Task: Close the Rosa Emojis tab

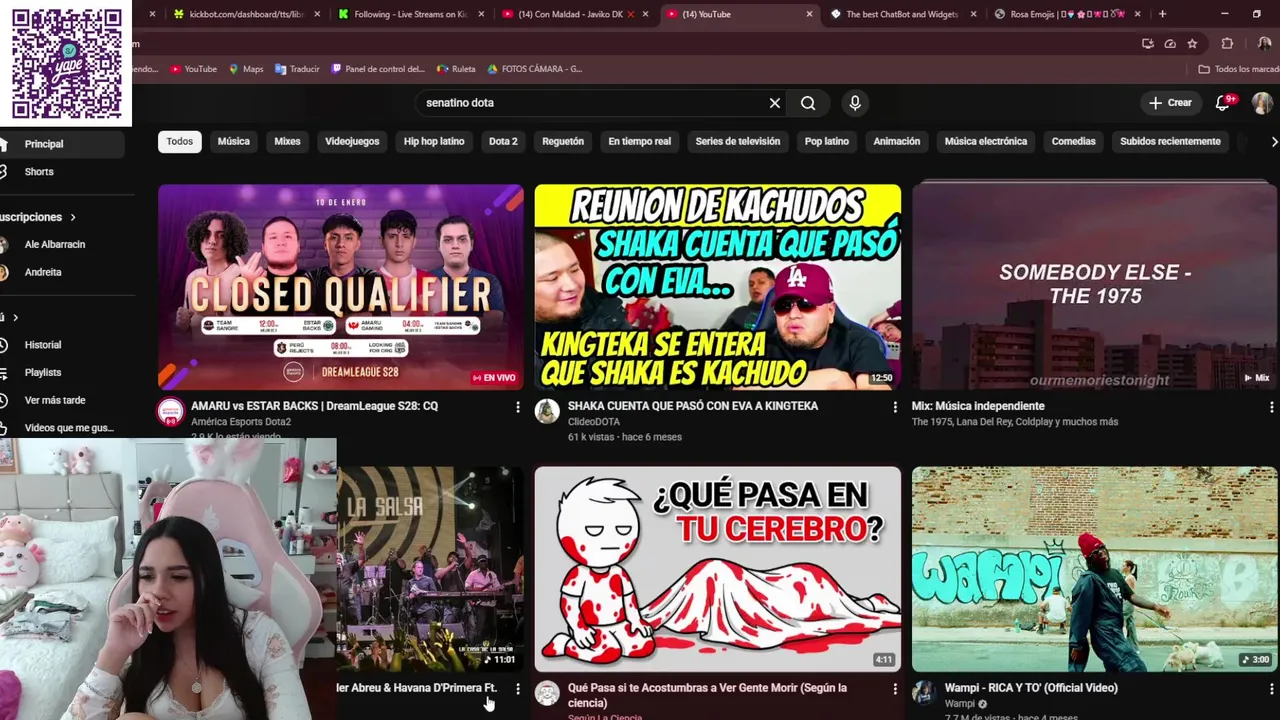Action: 1137,14
